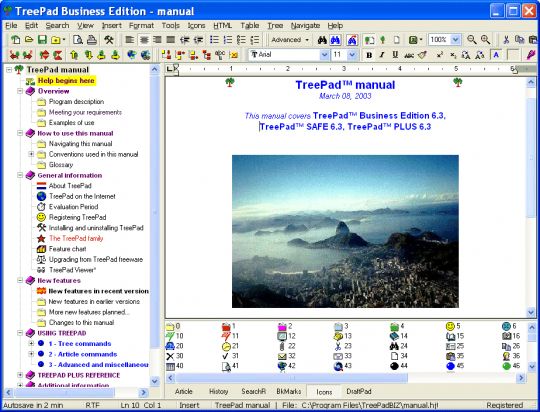
Task: Select the Help begins here node
Action: [66, 81]
